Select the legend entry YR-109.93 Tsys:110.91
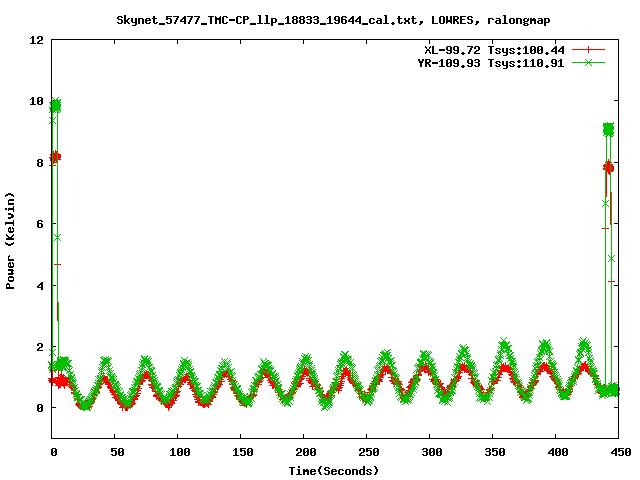 [x=491, y=63]
